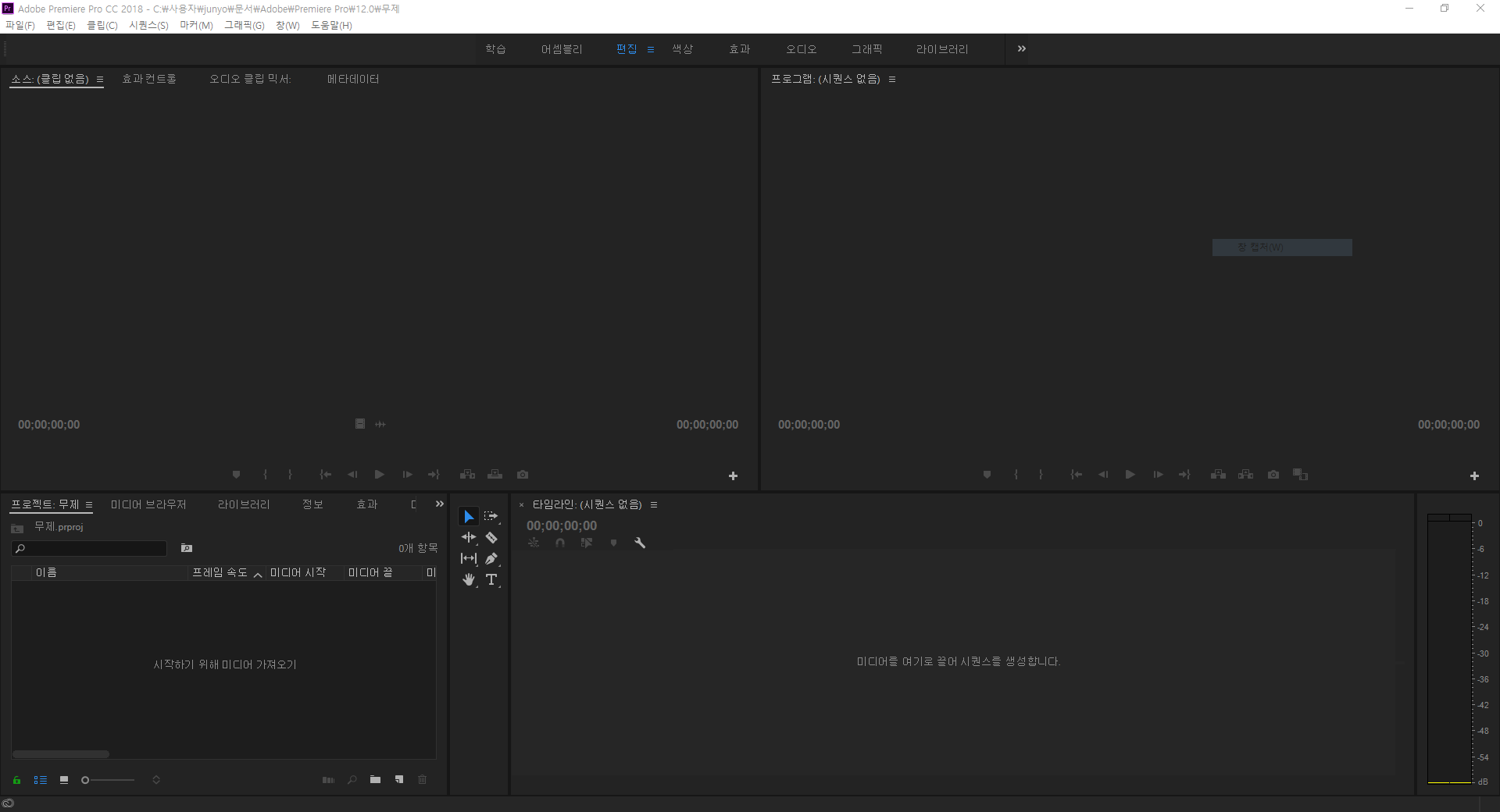Step forward one frame in Program monitor
Viewport: 1500px width, 812px height.
pos(1158,475)
